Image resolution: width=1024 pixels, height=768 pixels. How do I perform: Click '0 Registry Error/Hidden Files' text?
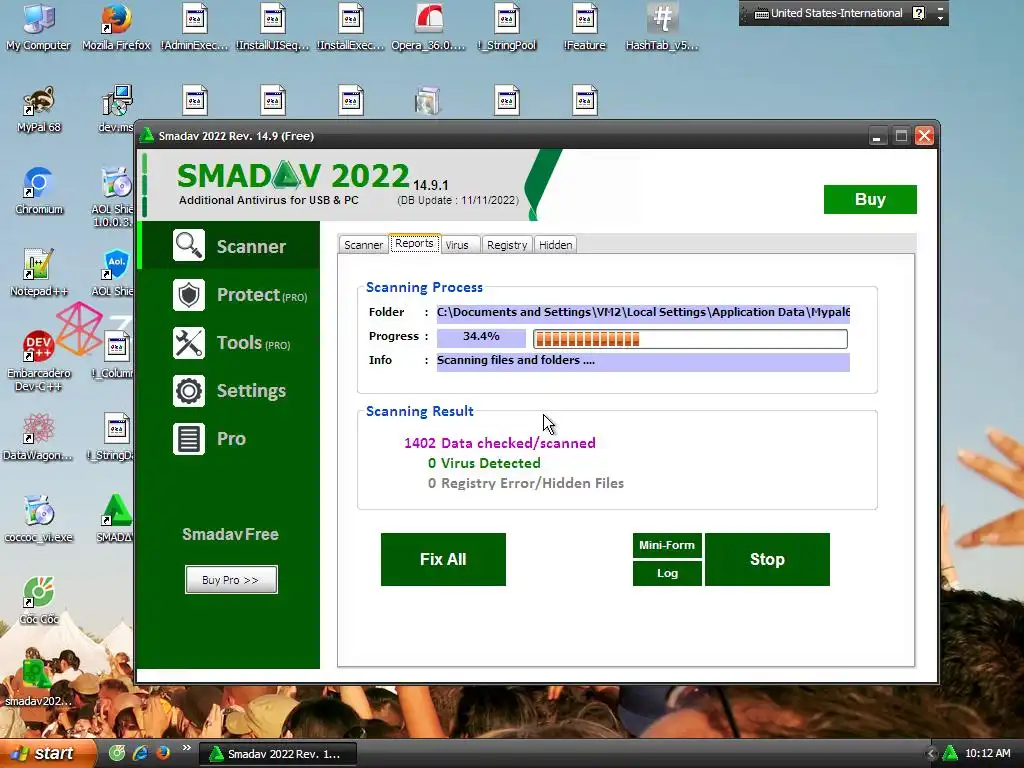tap(526, 483)
